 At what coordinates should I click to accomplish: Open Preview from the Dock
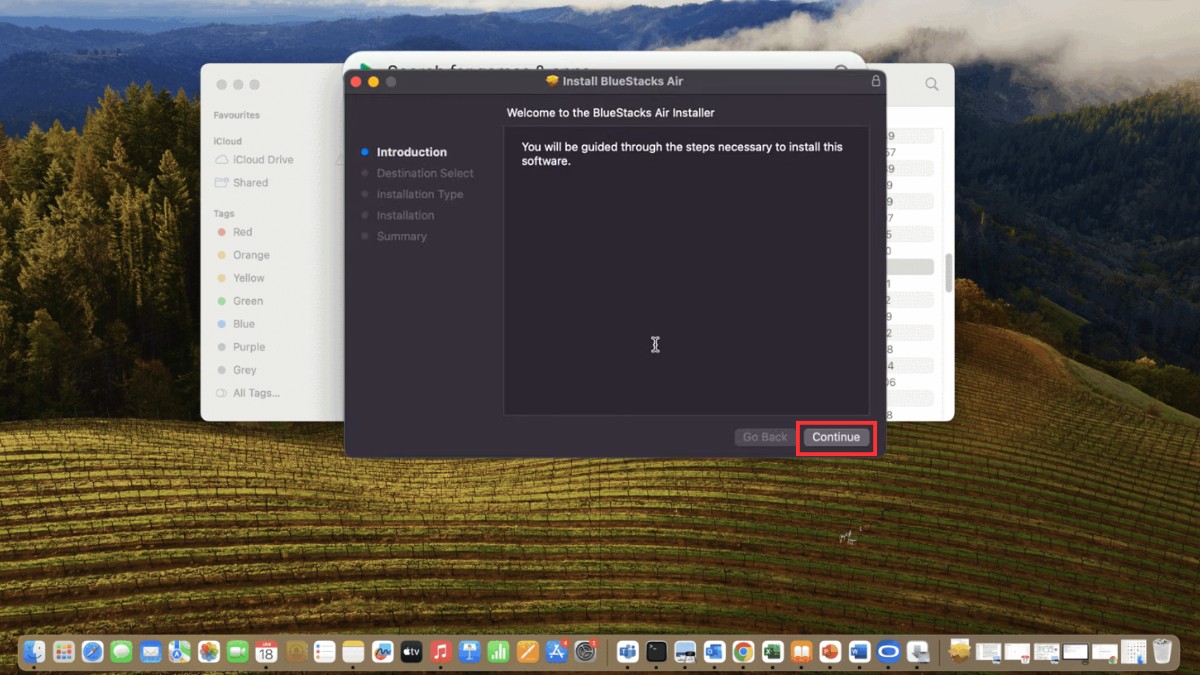click(x=686, y=652)
